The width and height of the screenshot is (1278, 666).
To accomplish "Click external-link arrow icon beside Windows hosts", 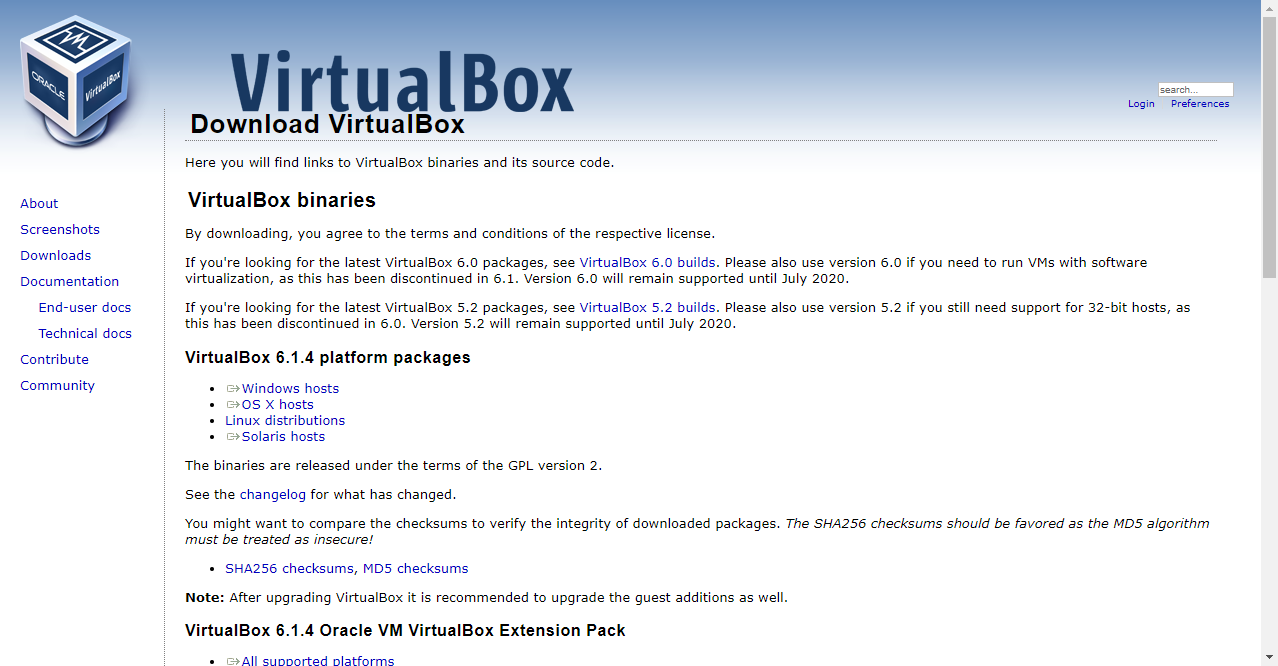I will point(233,389).
